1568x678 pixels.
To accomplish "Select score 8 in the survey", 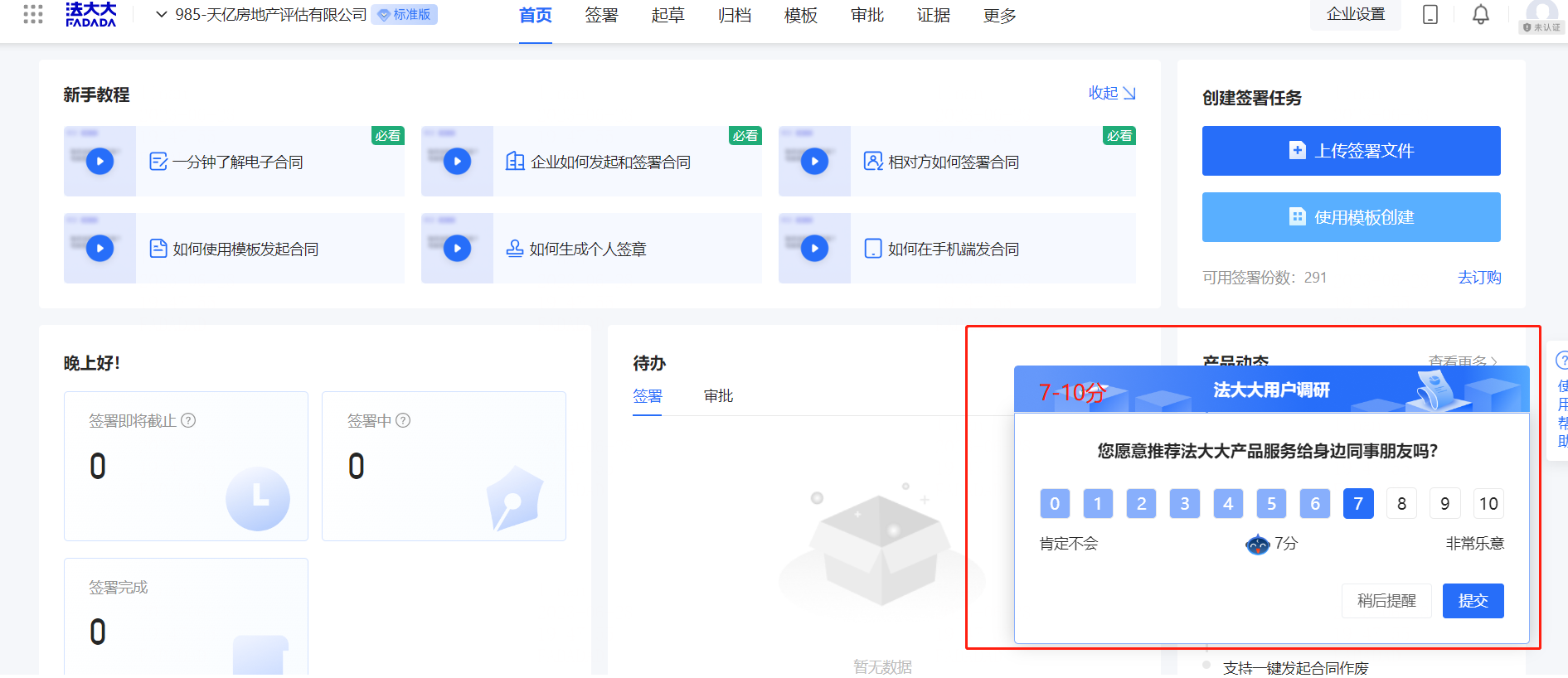I will [x=1401, y=503].
